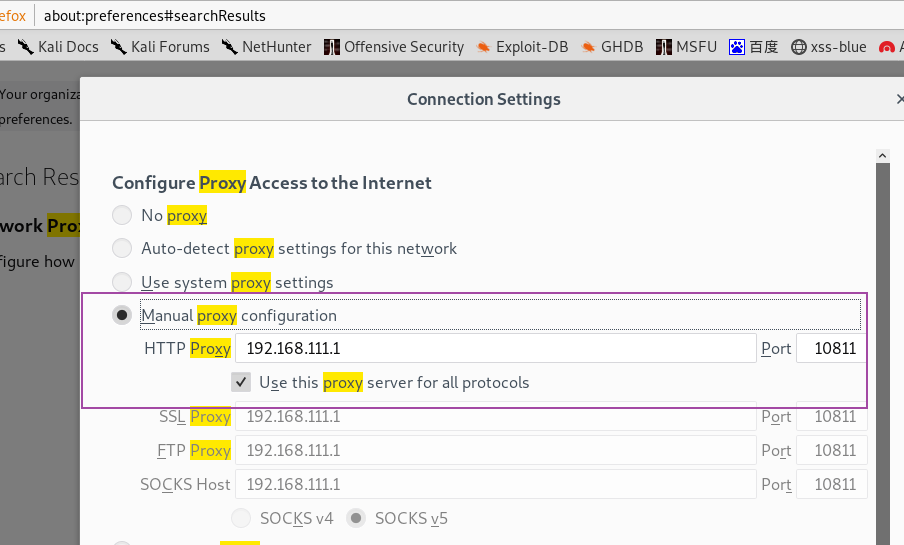Image resolution: width=904 pixels, height=545 pixels.
Task: Select Manual proxy configuration radio button
Action: click(122, 315)
